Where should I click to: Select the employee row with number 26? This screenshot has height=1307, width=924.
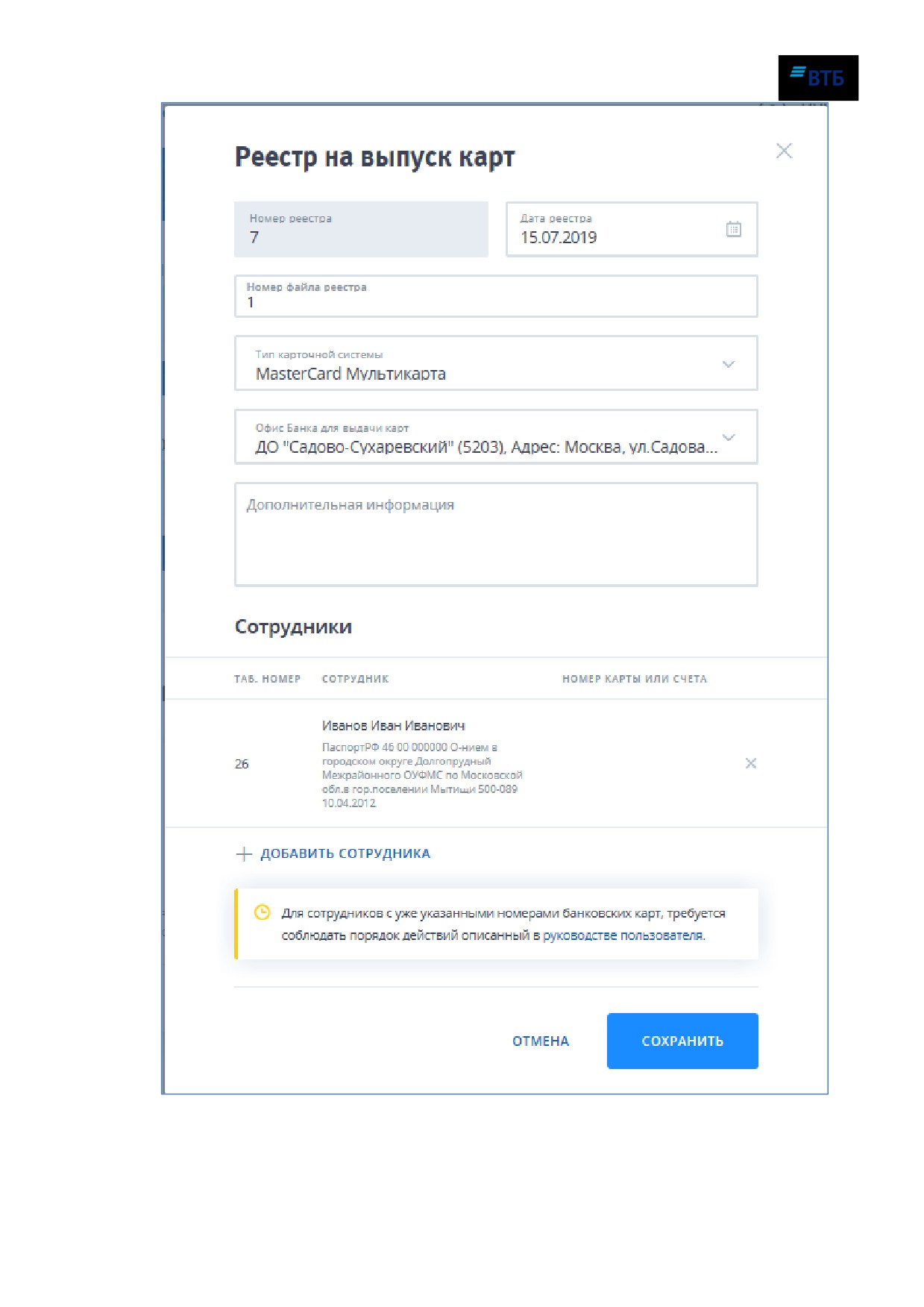496,763
